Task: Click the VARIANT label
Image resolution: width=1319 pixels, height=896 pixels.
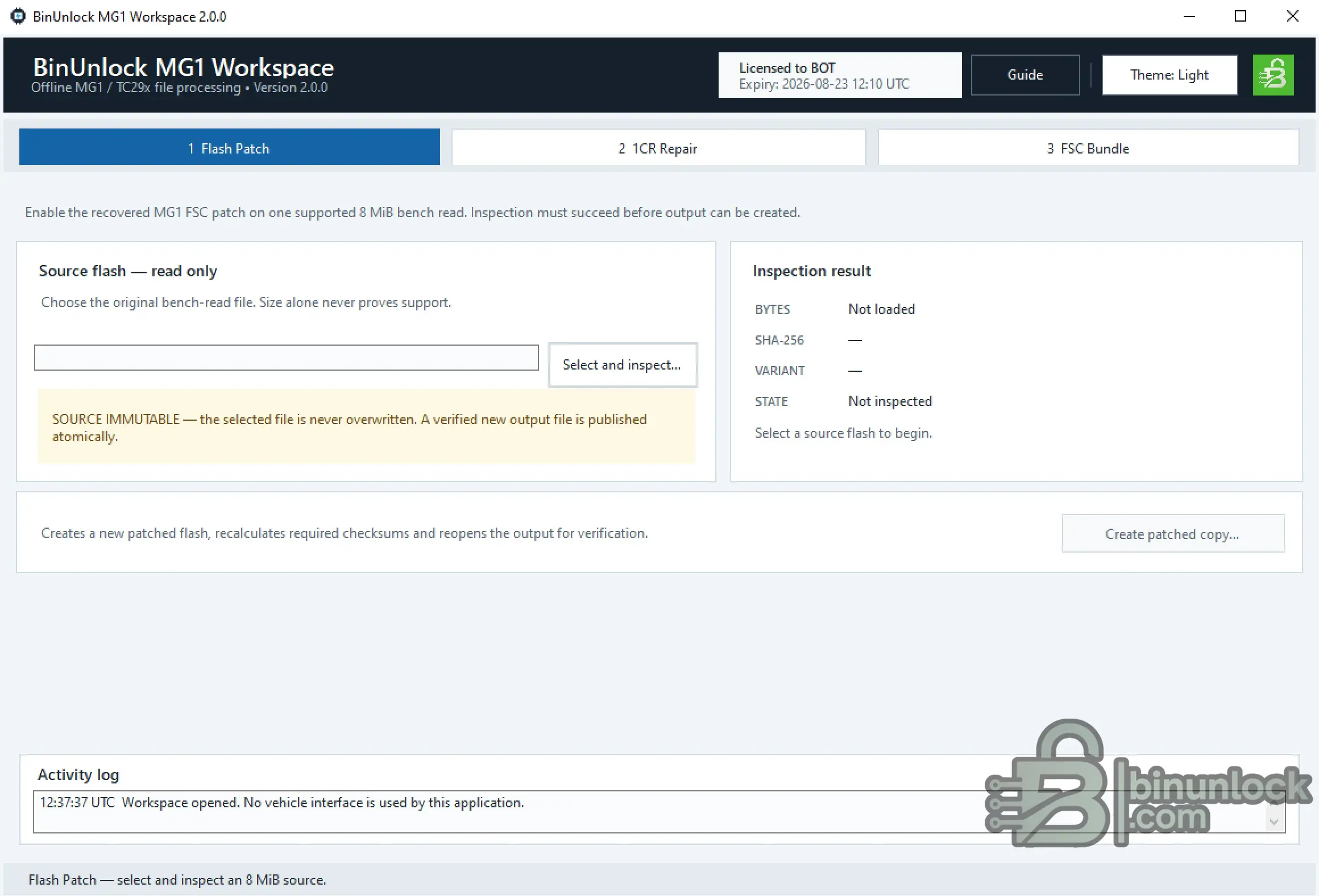Action: (780, 371)
